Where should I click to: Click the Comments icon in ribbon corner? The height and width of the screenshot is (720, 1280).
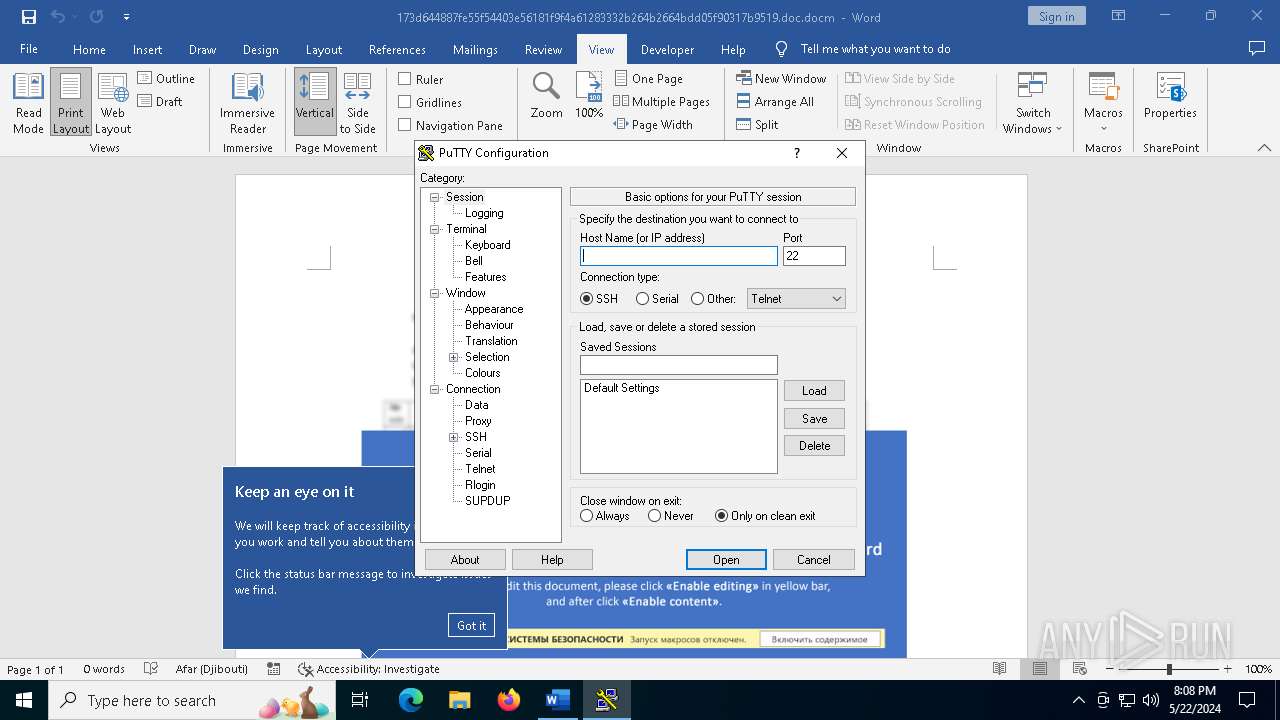click(x=1257, y=48)
